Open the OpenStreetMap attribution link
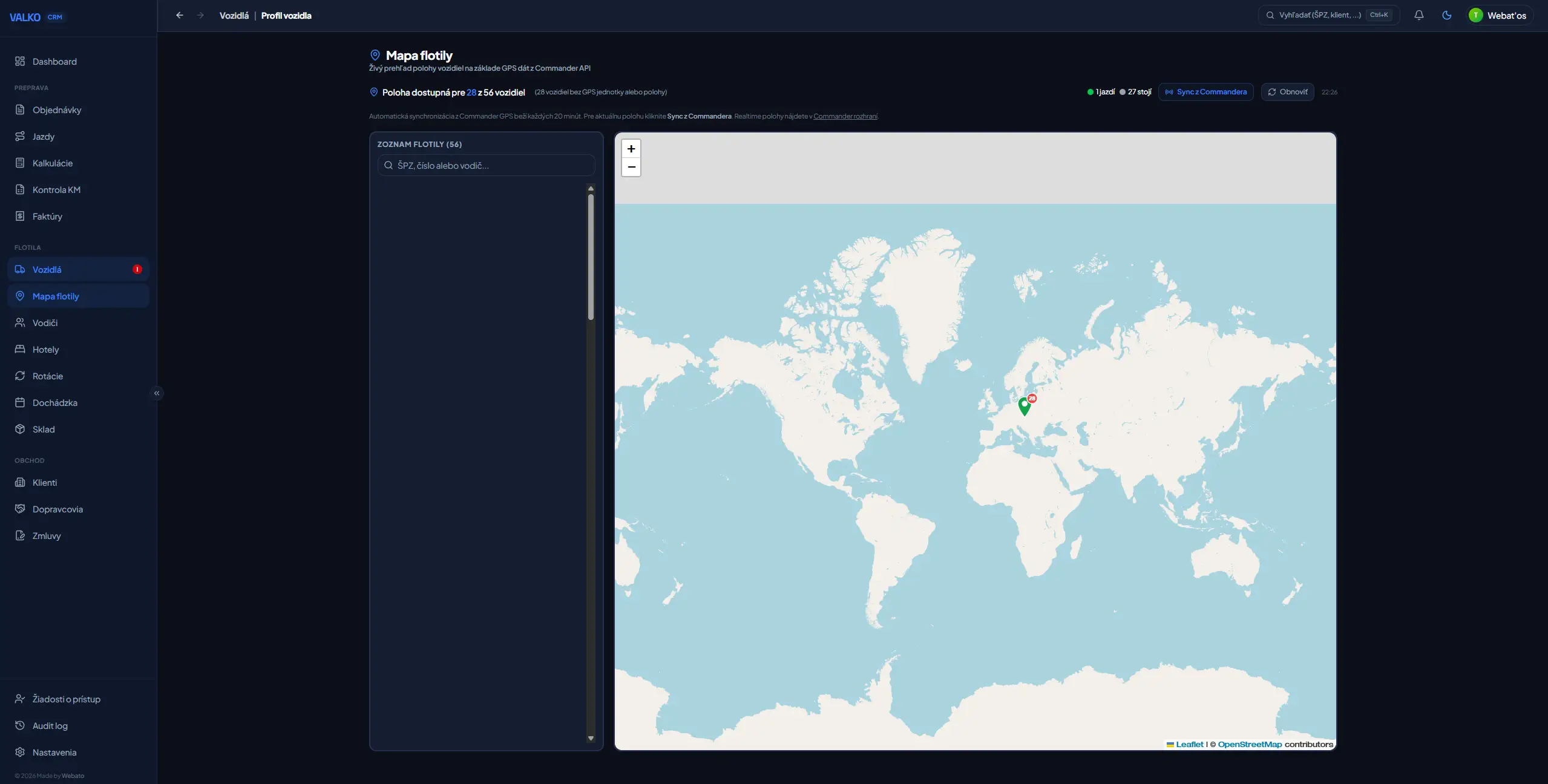 (x=1250, y=745)
